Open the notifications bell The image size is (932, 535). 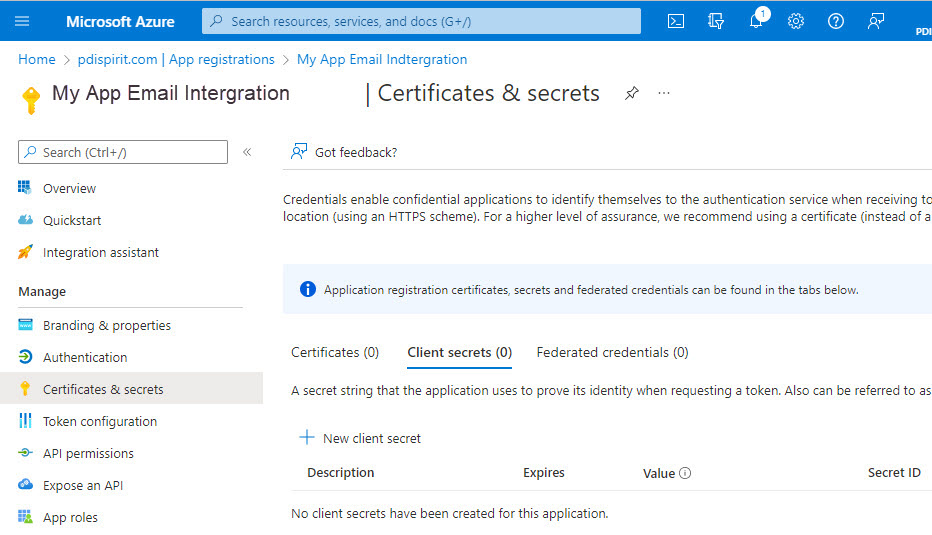coord(757,20)
